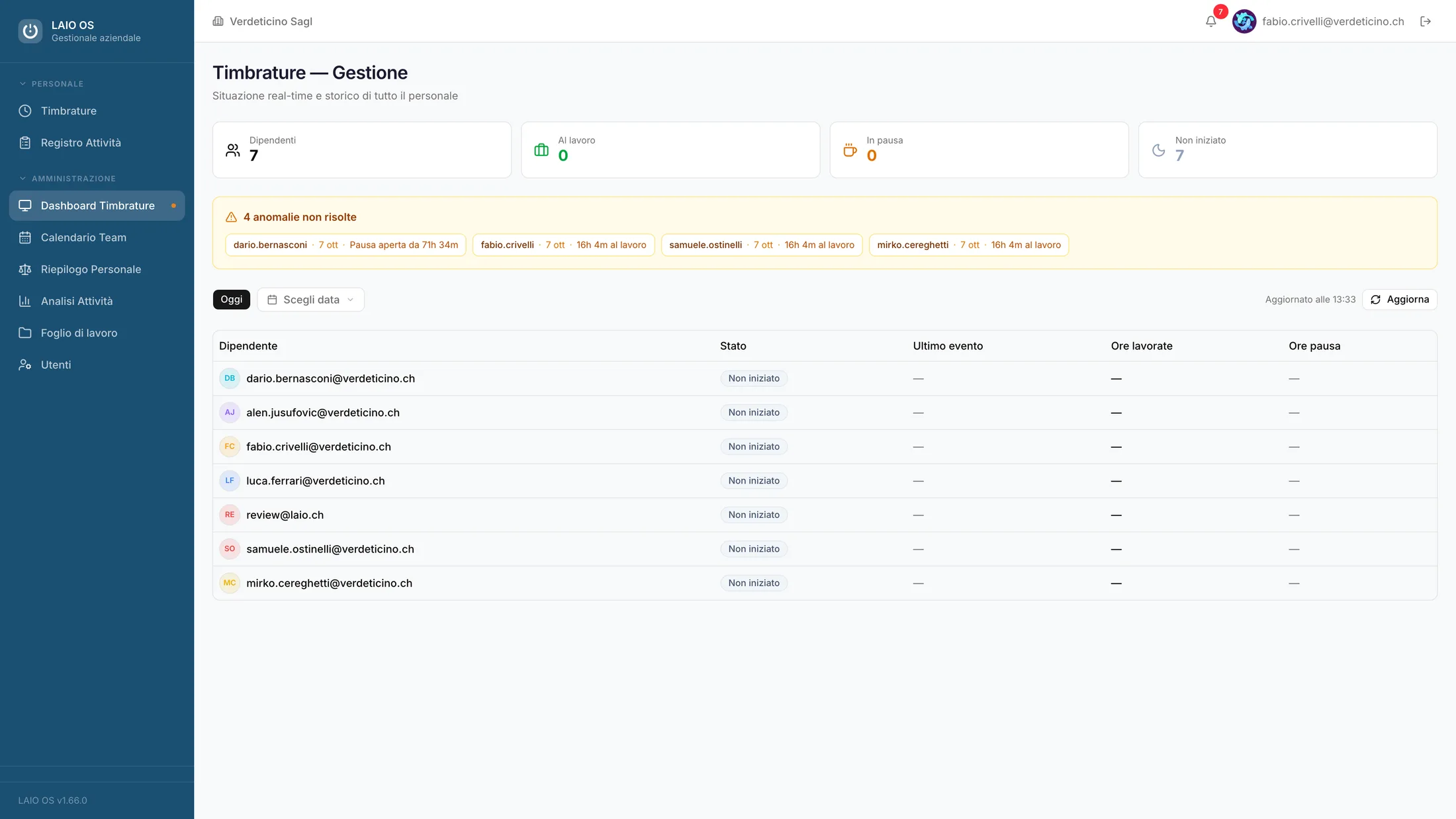Viewport: 1456px width, 819px height.
Task: Open mirko.cereghetti anomaly chip
Action: click(968, 245)
